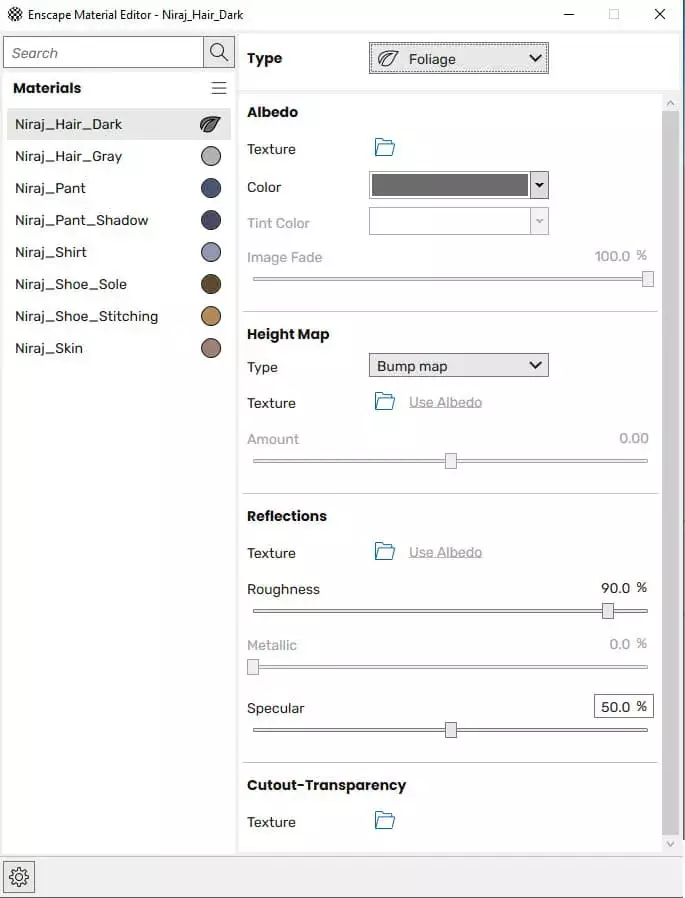Screen dimensions: 685x898
Task: Click foliage leaf icon beside Niraj_Hair_Dark
Action: (210, 125)
